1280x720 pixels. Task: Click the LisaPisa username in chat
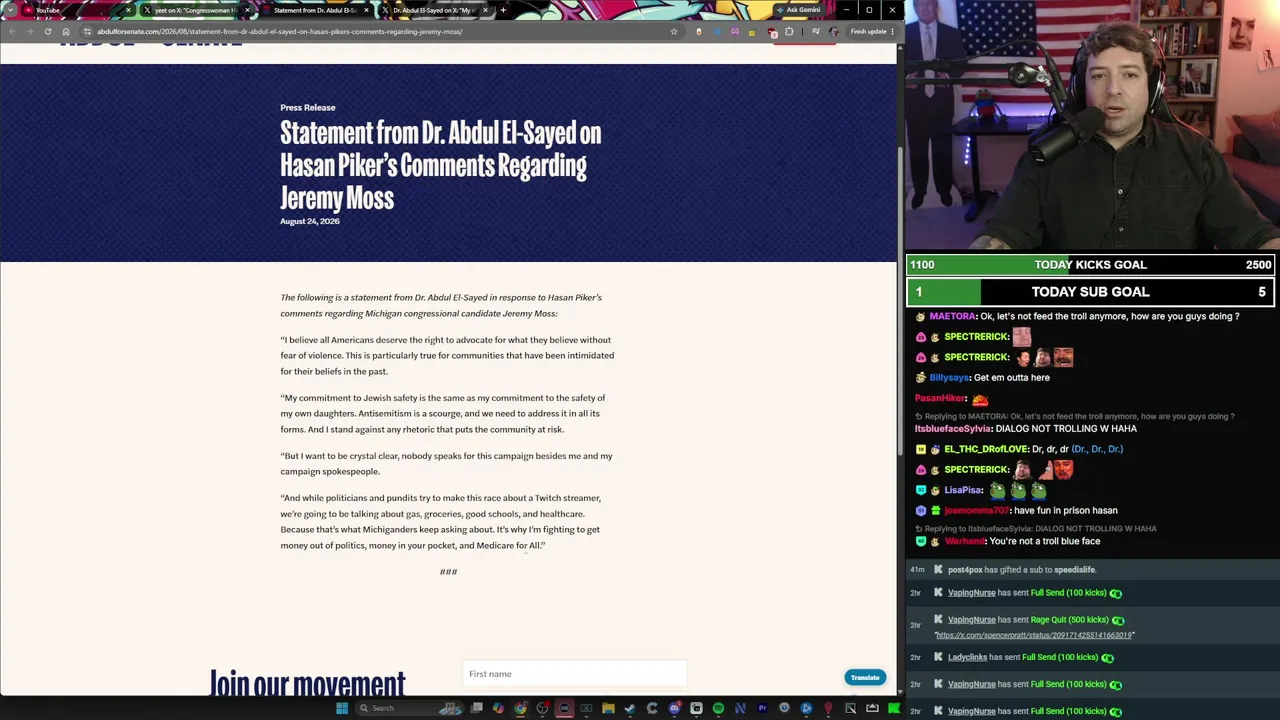pyautogui.click(x=964, y=490)
